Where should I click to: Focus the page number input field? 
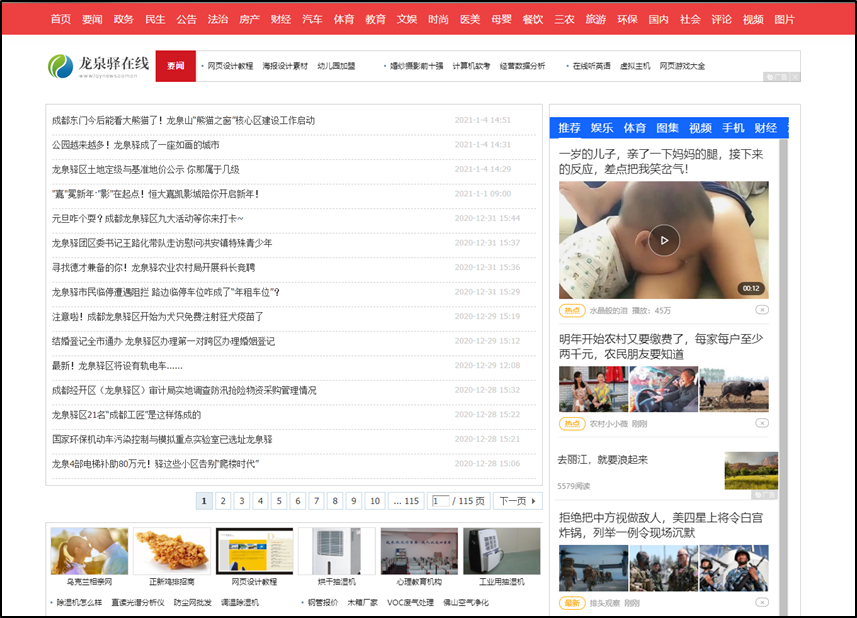[441, 501]
